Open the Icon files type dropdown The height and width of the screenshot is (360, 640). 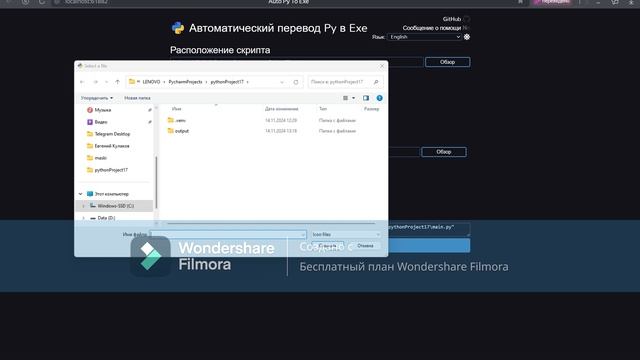346,234
